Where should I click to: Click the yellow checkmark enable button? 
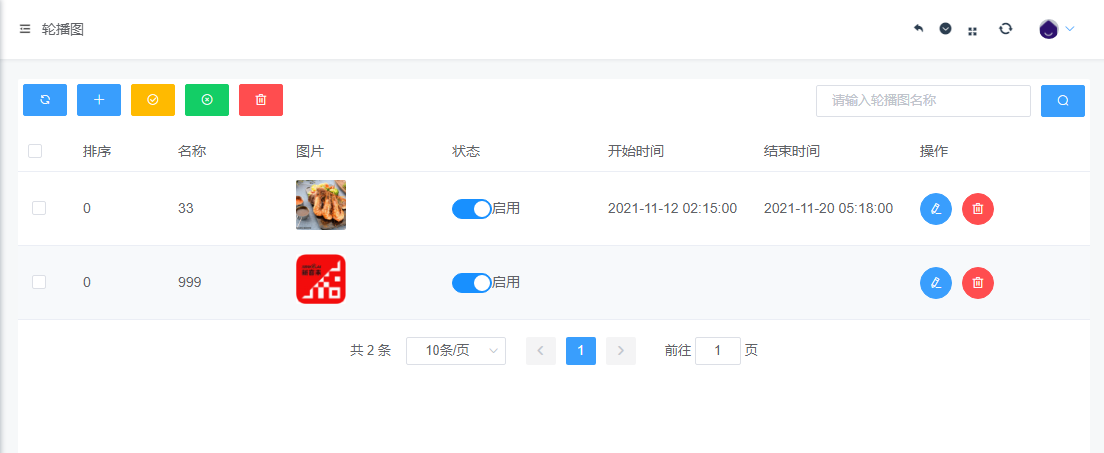click(153, 100)
